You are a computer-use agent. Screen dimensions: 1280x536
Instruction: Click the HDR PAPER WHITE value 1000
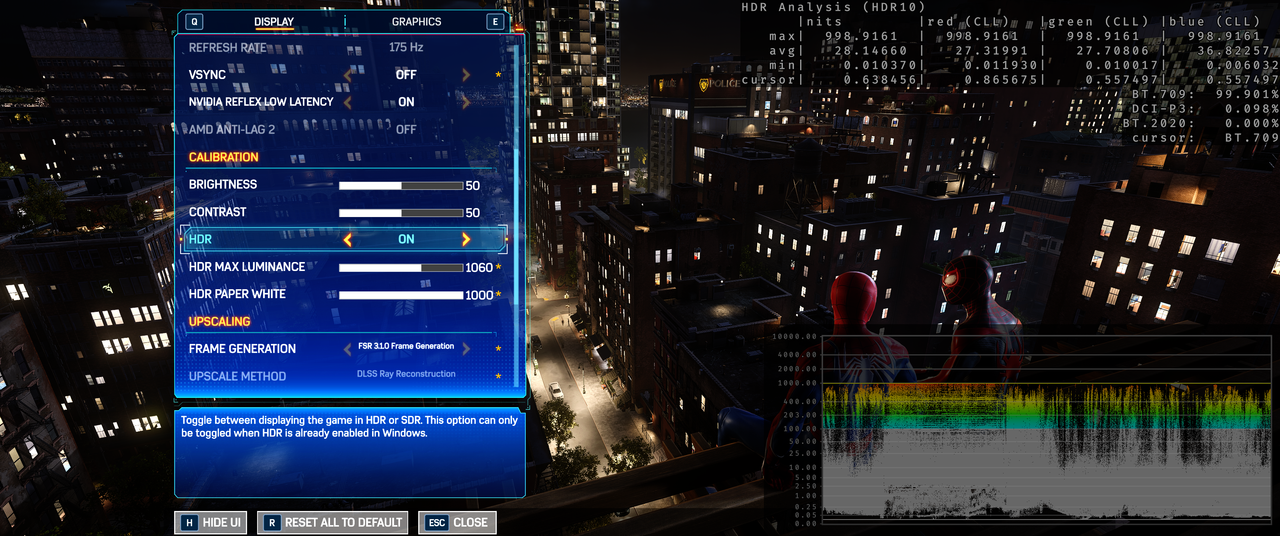(x=479, y=295)
